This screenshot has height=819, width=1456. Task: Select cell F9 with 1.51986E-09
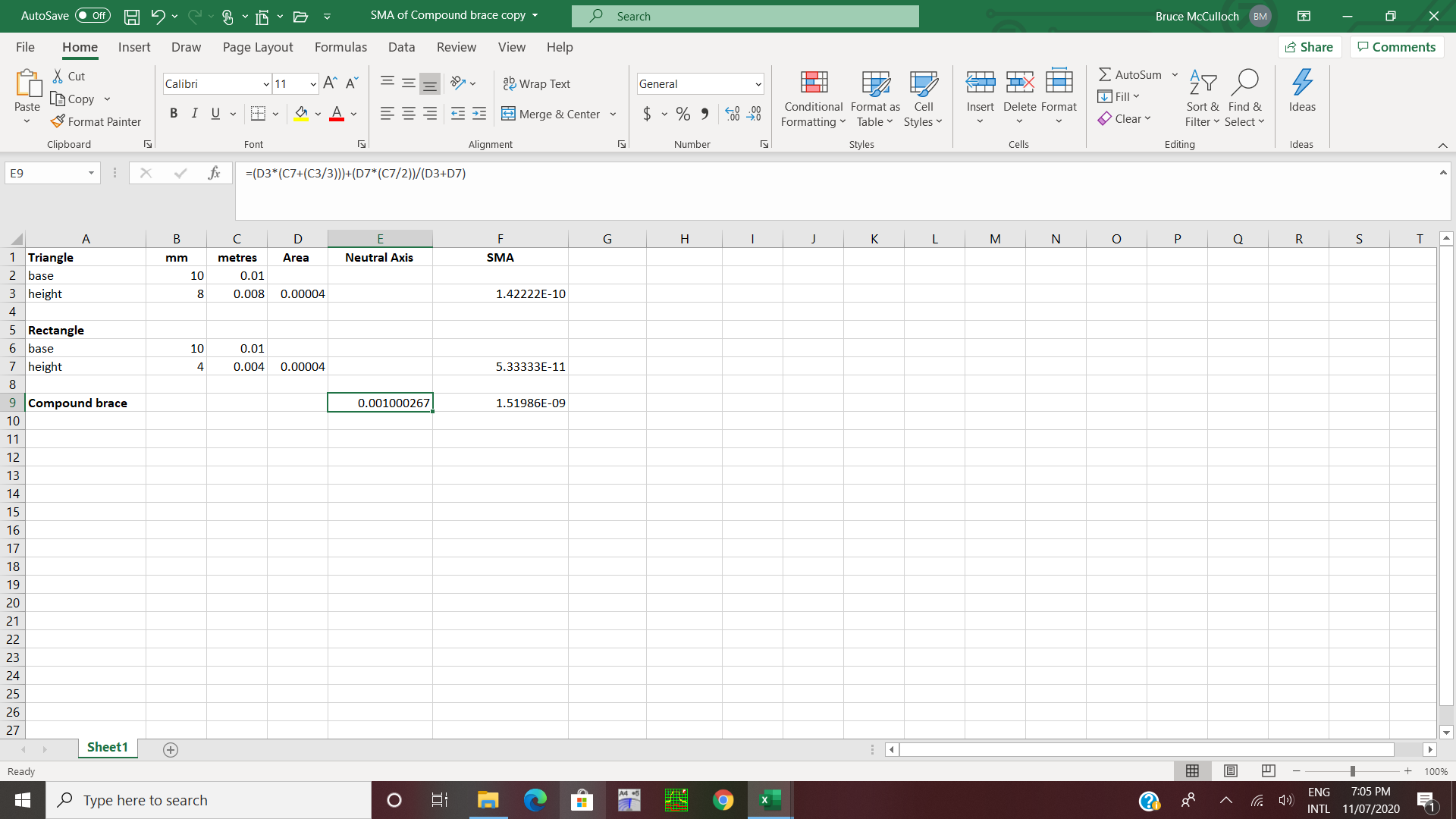500,403
